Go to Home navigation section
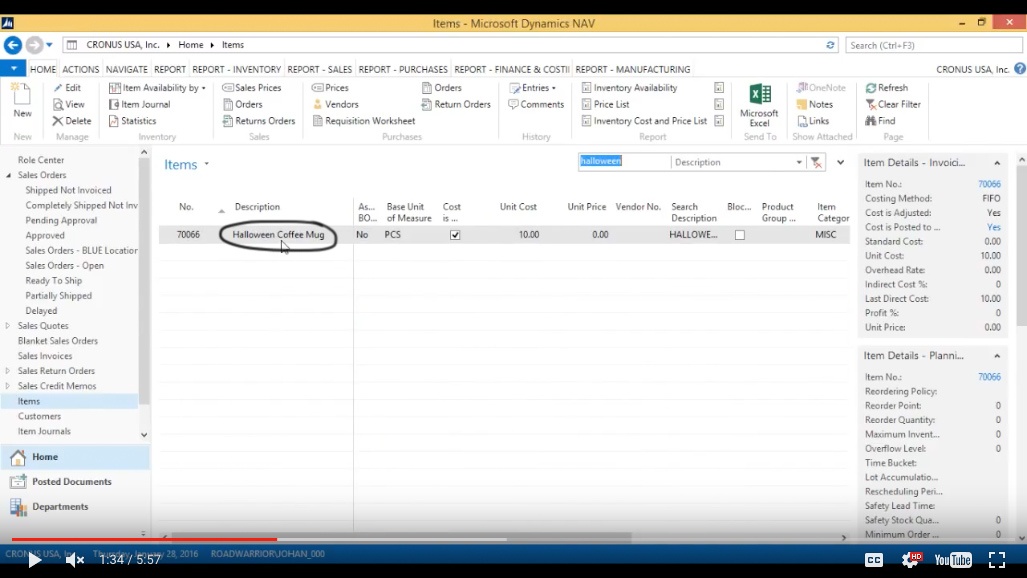 tap(75, 457)
